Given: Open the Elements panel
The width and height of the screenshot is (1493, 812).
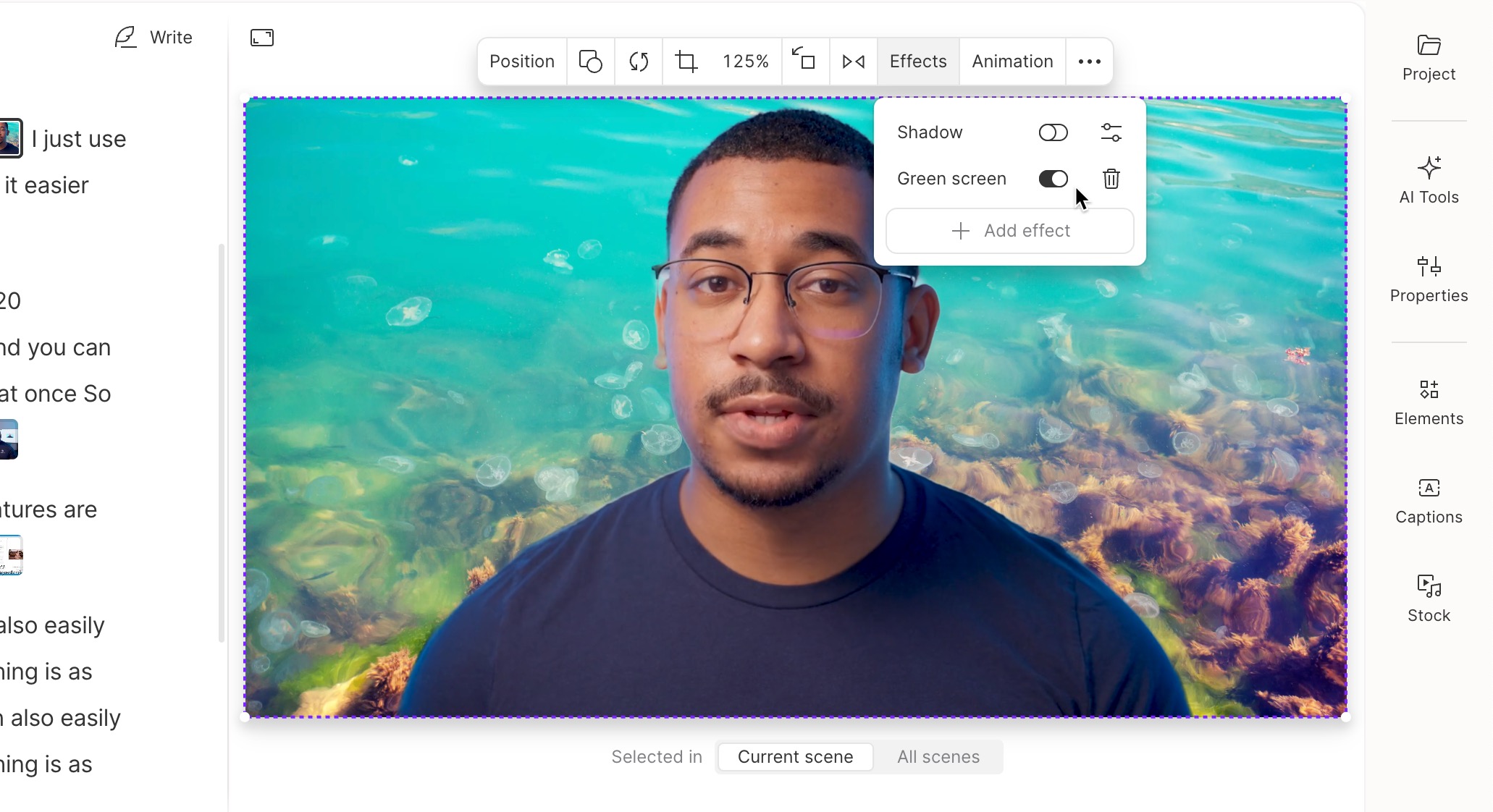Looking at the screenshot, I should tap(1429, 402).
